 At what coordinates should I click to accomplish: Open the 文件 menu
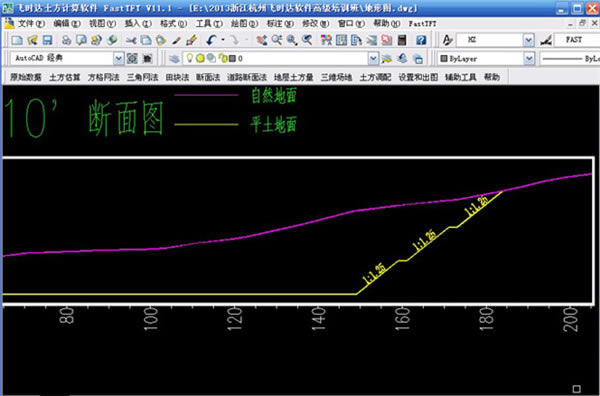point(31,23)
